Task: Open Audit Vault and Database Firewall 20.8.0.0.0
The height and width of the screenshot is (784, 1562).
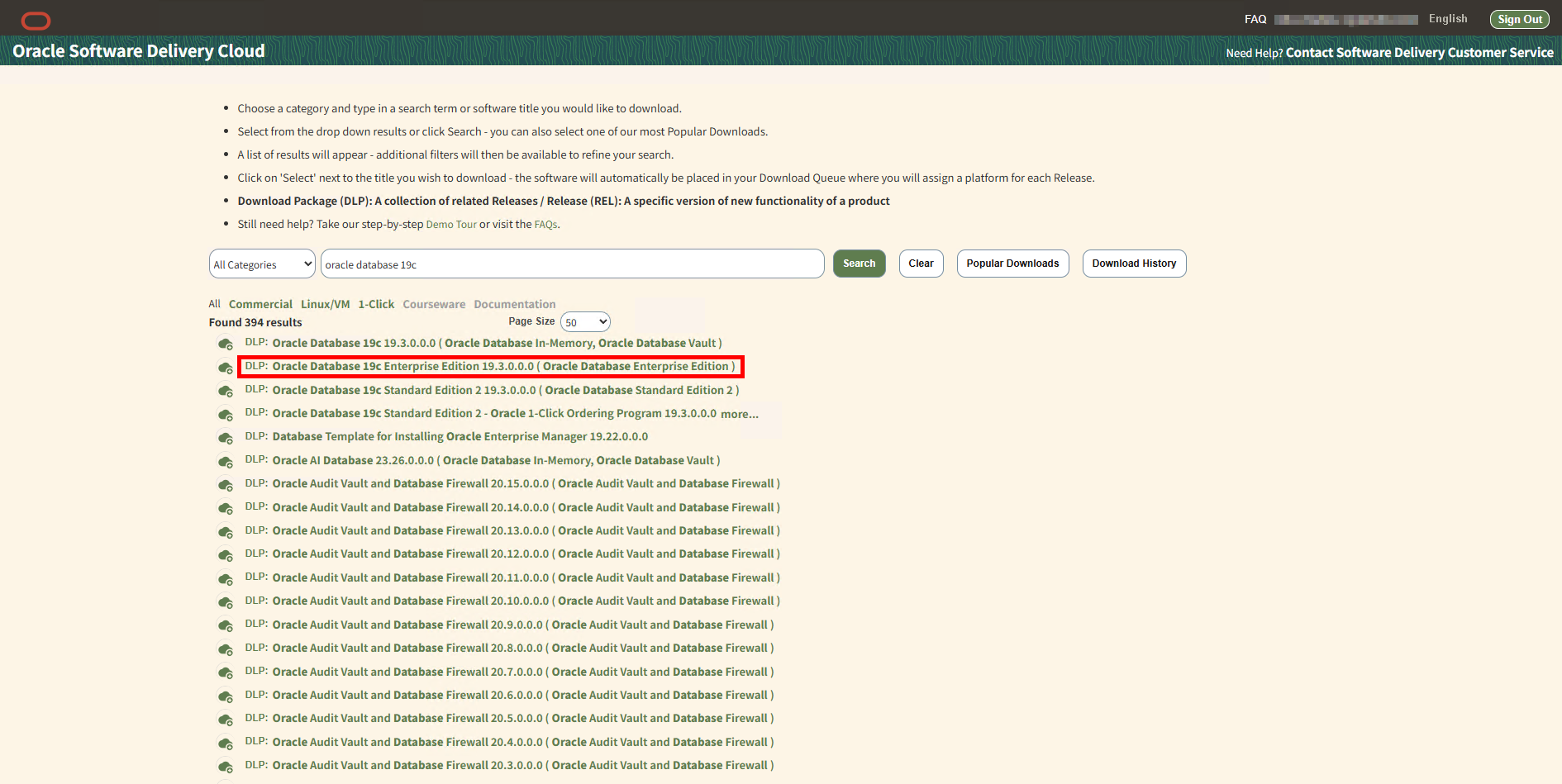Action: tap(523, 648)
